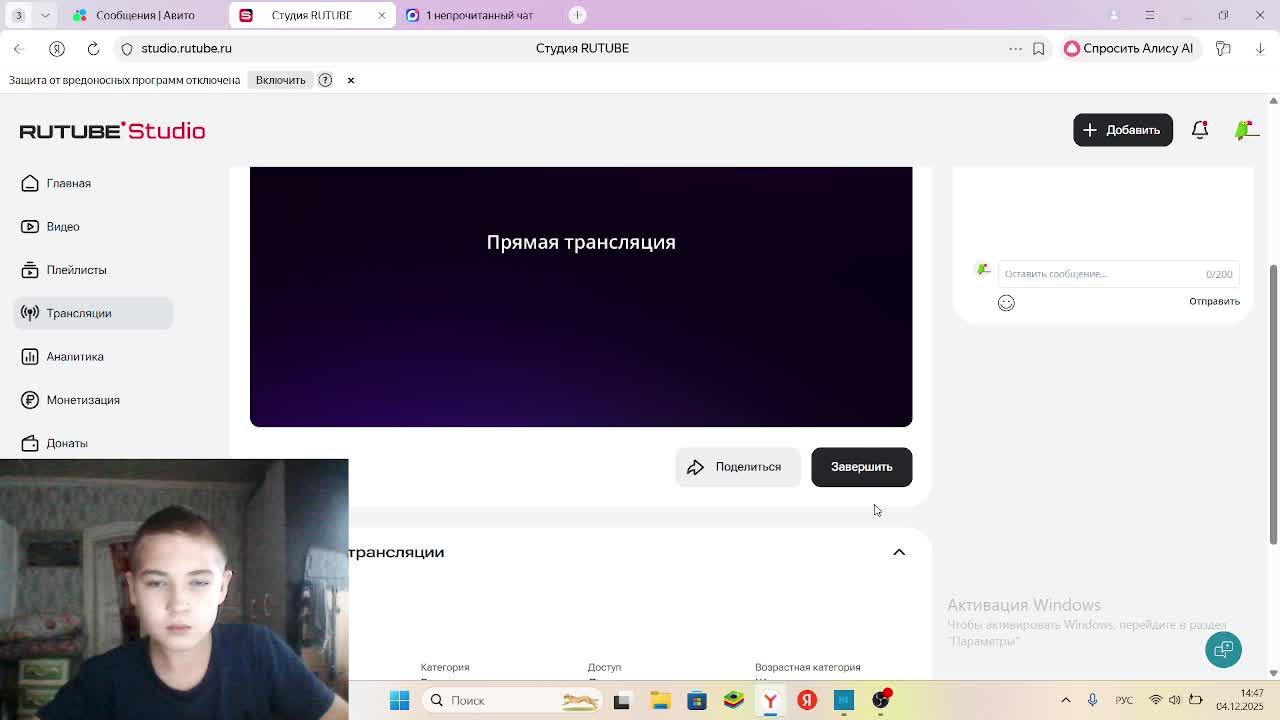Open Windows Start menu
The width and height of the screenshot is (1280, 720).
(399, 700)
